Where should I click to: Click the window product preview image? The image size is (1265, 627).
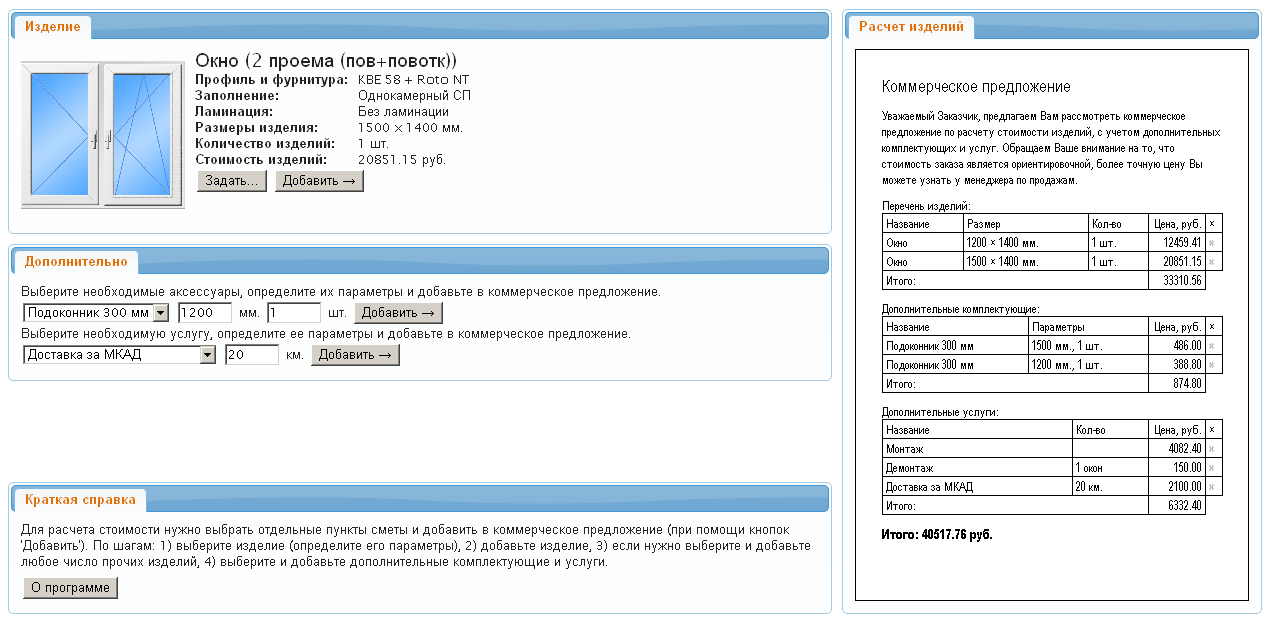[102, 134]
